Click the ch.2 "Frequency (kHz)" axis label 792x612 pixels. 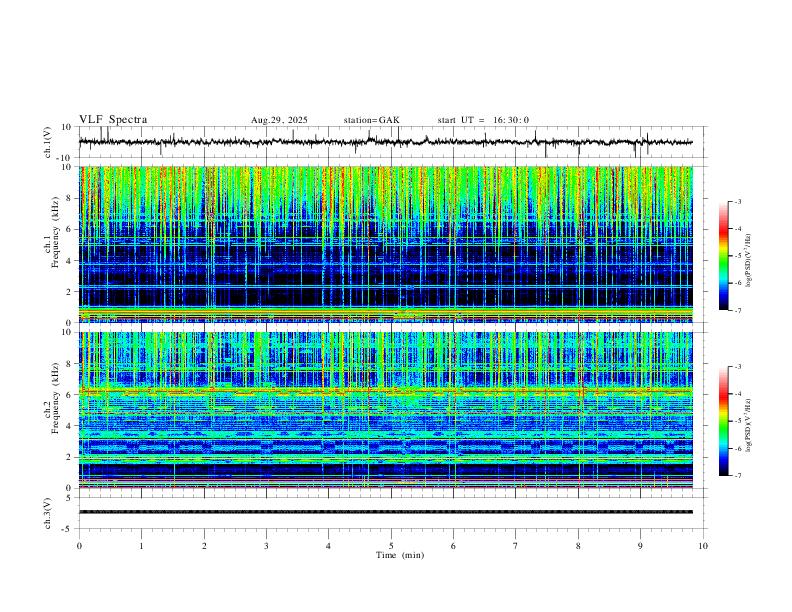[55, 398]
